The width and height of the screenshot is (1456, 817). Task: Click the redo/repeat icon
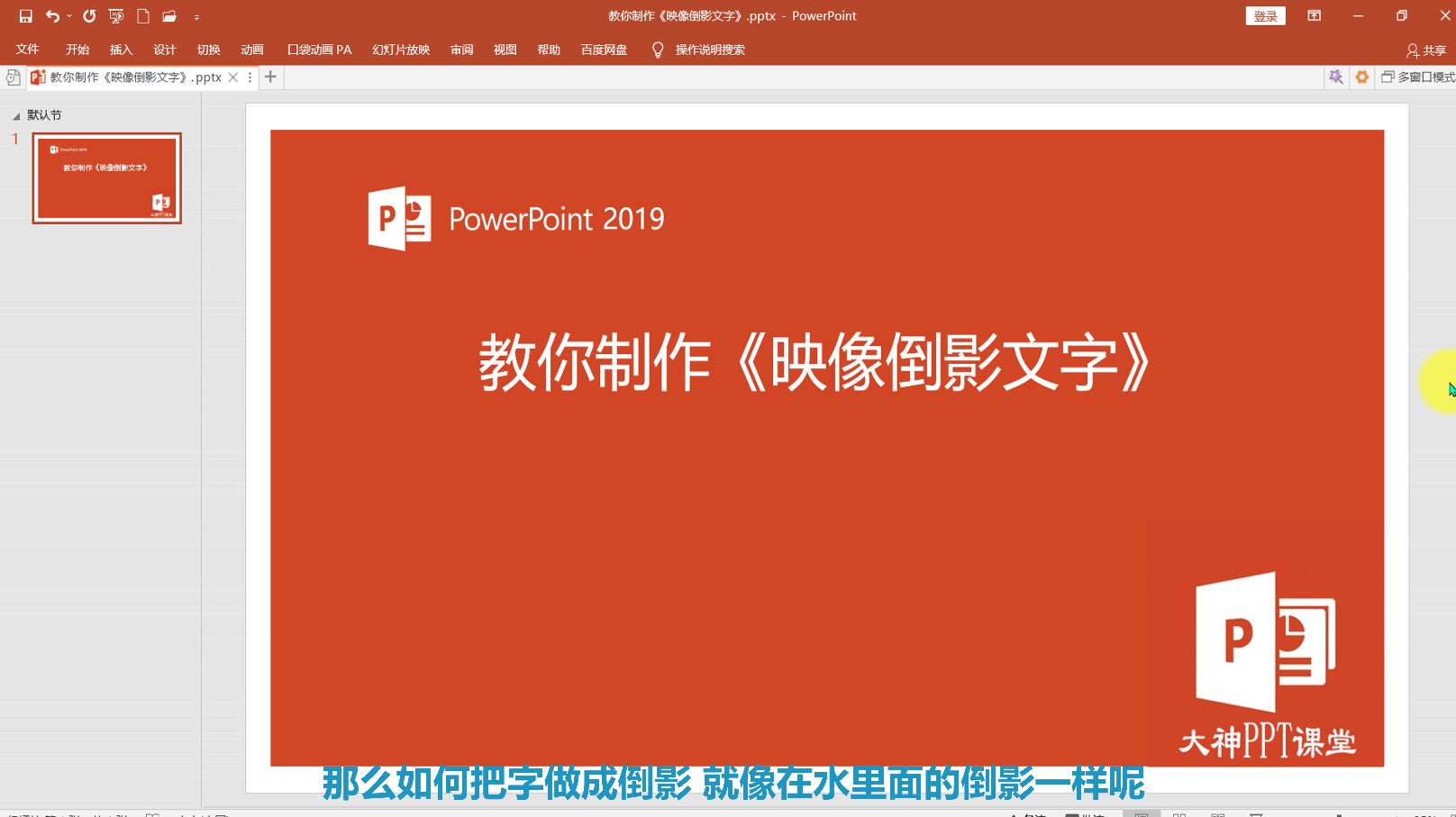pos(89,16)
